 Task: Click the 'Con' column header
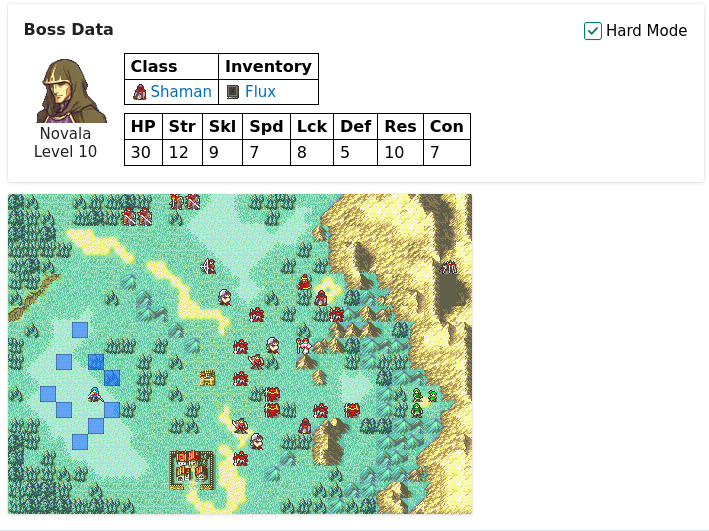447,127
